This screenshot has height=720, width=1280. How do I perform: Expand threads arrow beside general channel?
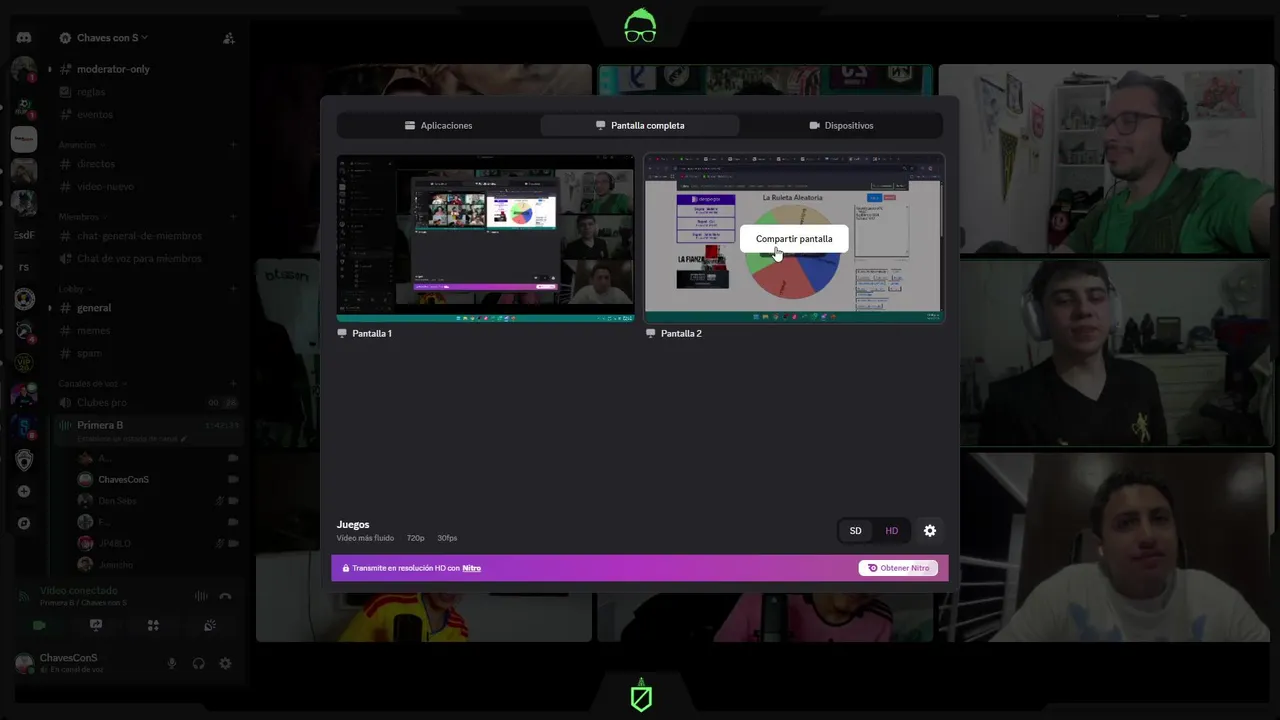[x=50, y=308]
